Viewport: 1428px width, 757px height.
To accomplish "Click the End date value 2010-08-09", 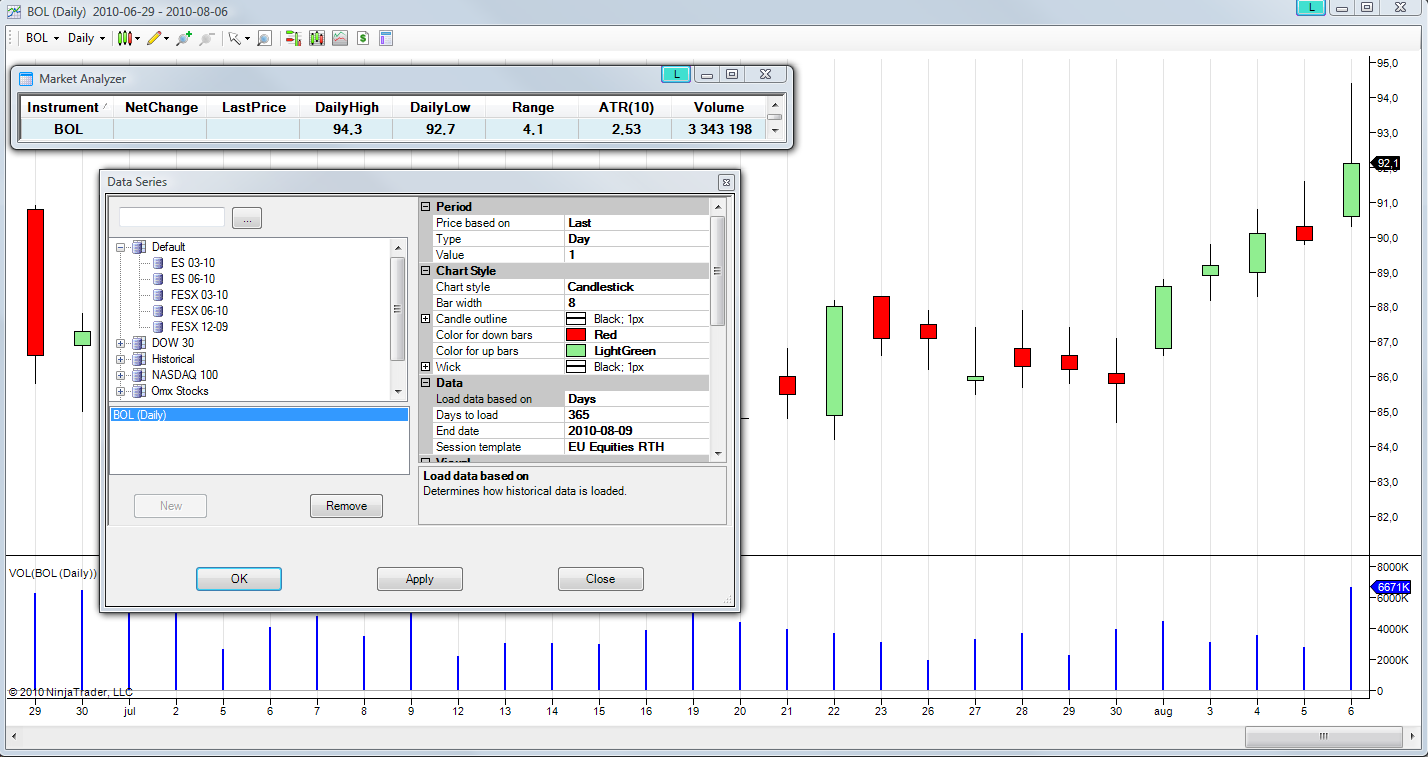I will (637, 431).
